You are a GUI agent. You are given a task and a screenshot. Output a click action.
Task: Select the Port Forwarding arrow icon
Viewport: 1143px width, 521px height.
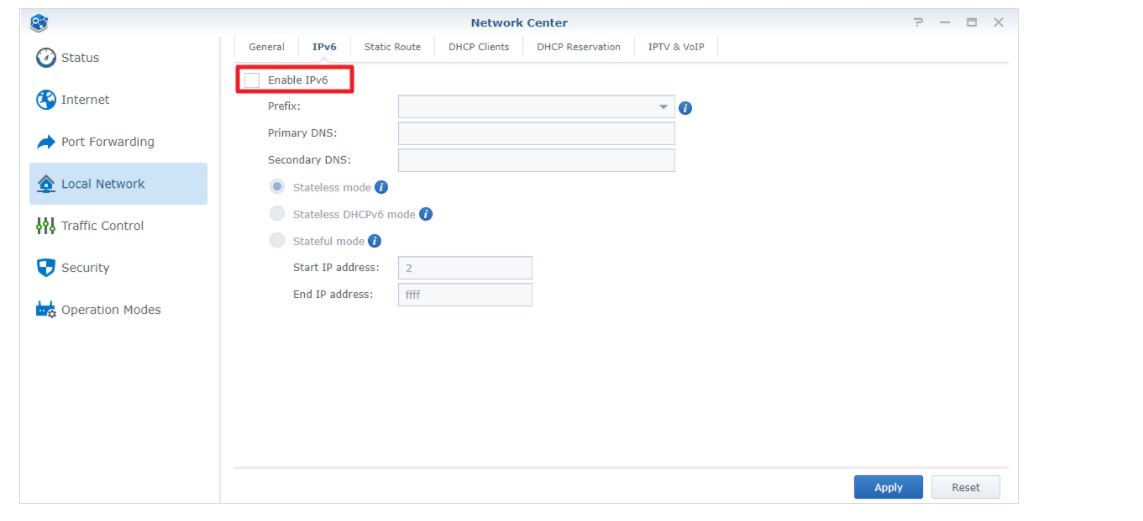coord(46,142)
